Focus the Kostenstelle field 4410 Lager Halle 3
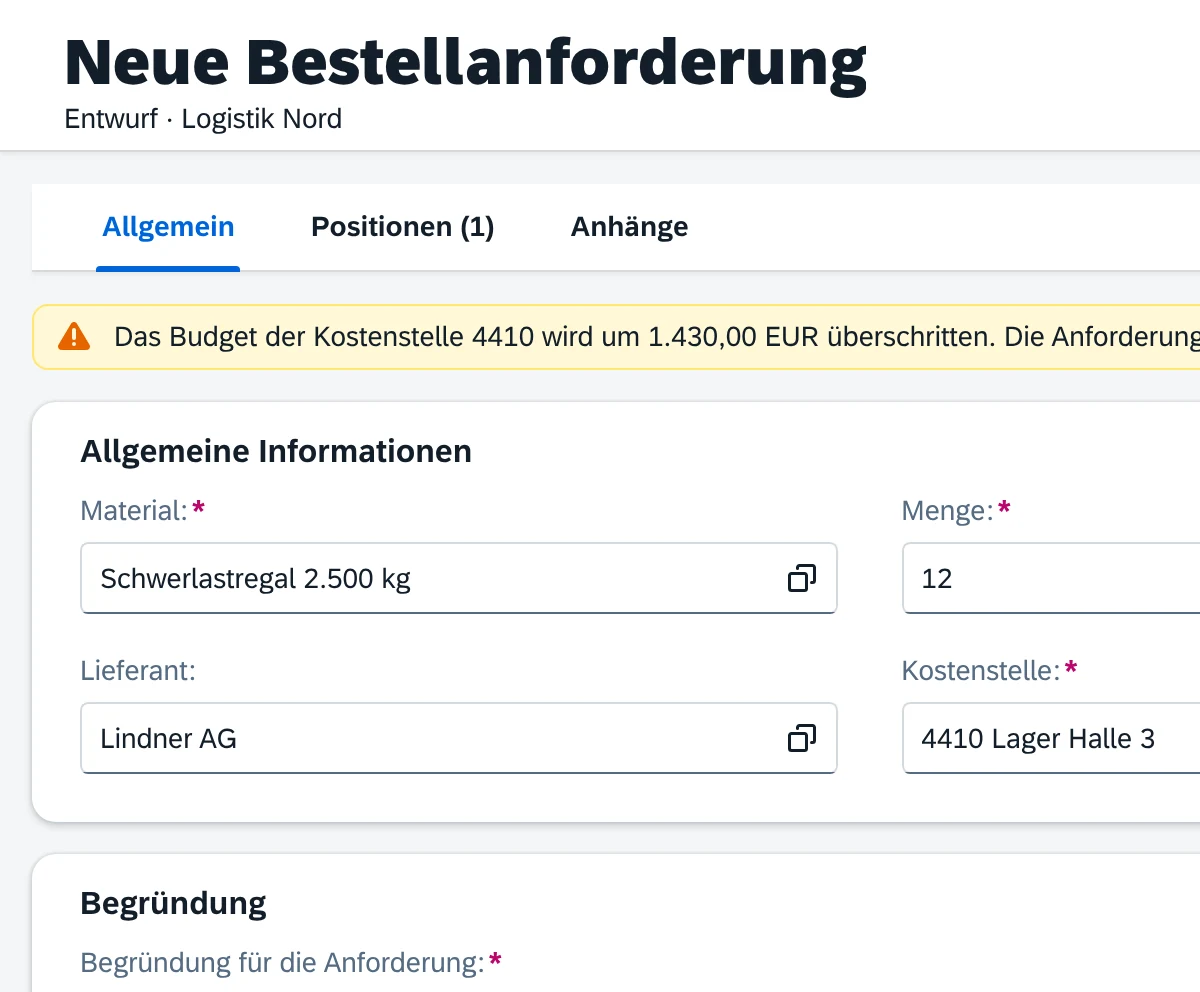This screenshot has width=1200, height=992. click(1051, 738)
